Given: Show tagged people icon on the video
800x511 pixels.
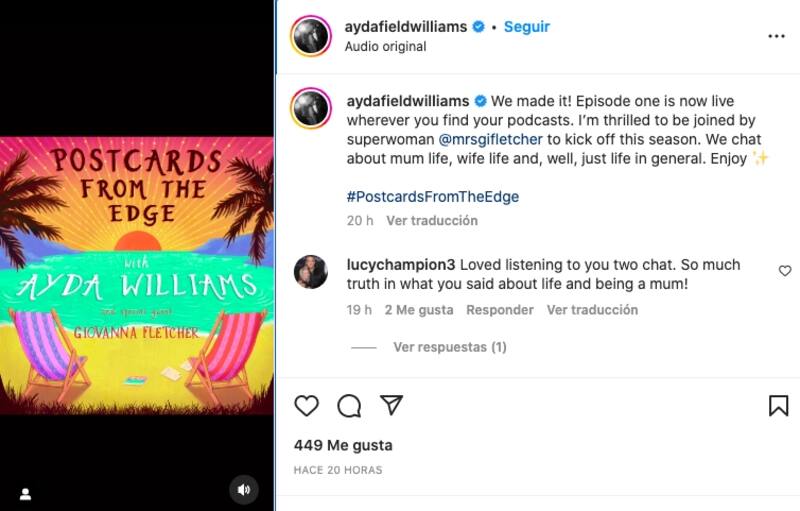Looking at the screenshot, I should 25,494.
